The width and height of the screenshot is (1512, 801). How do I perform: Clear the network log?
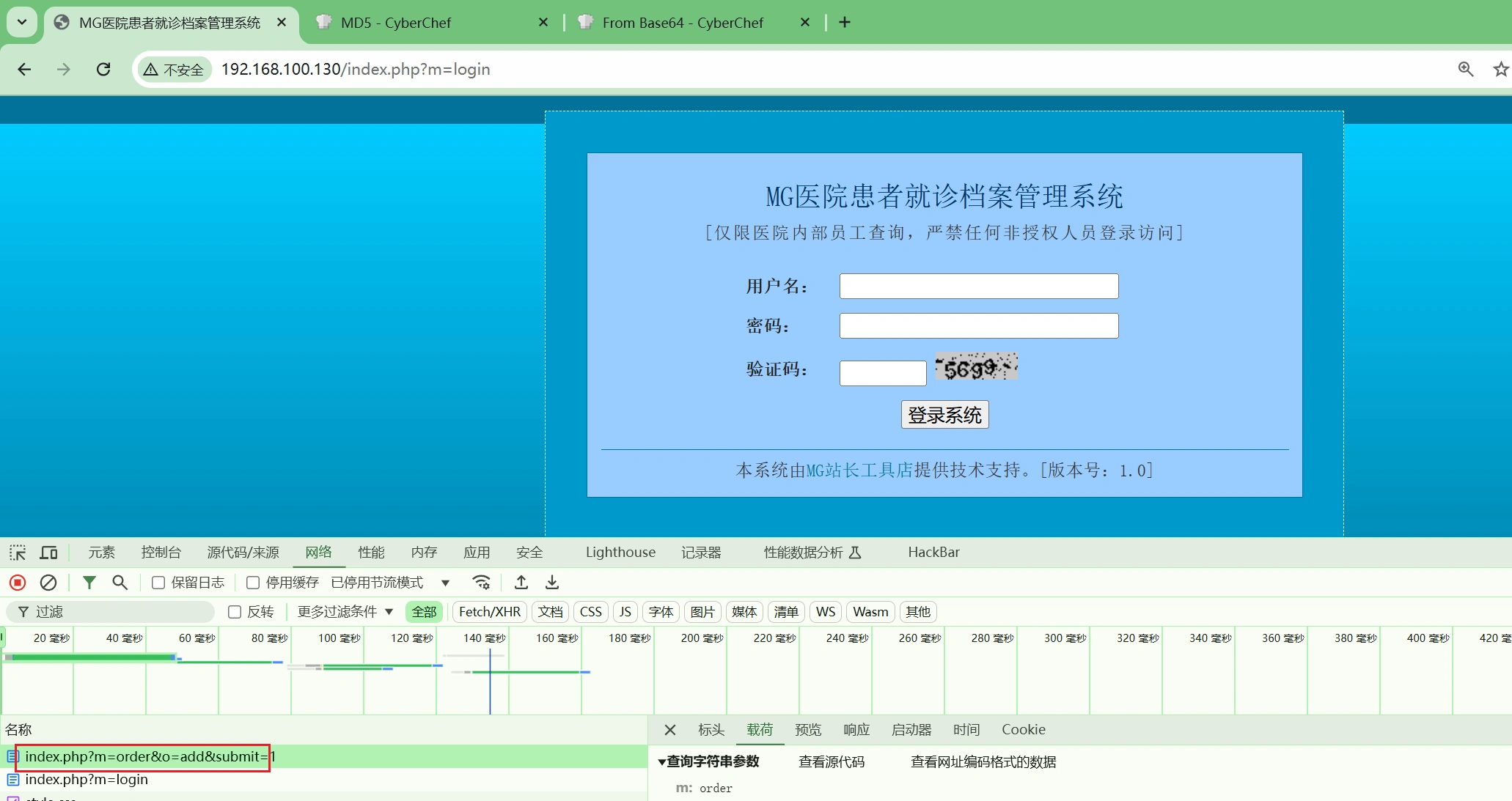(48, 583)
